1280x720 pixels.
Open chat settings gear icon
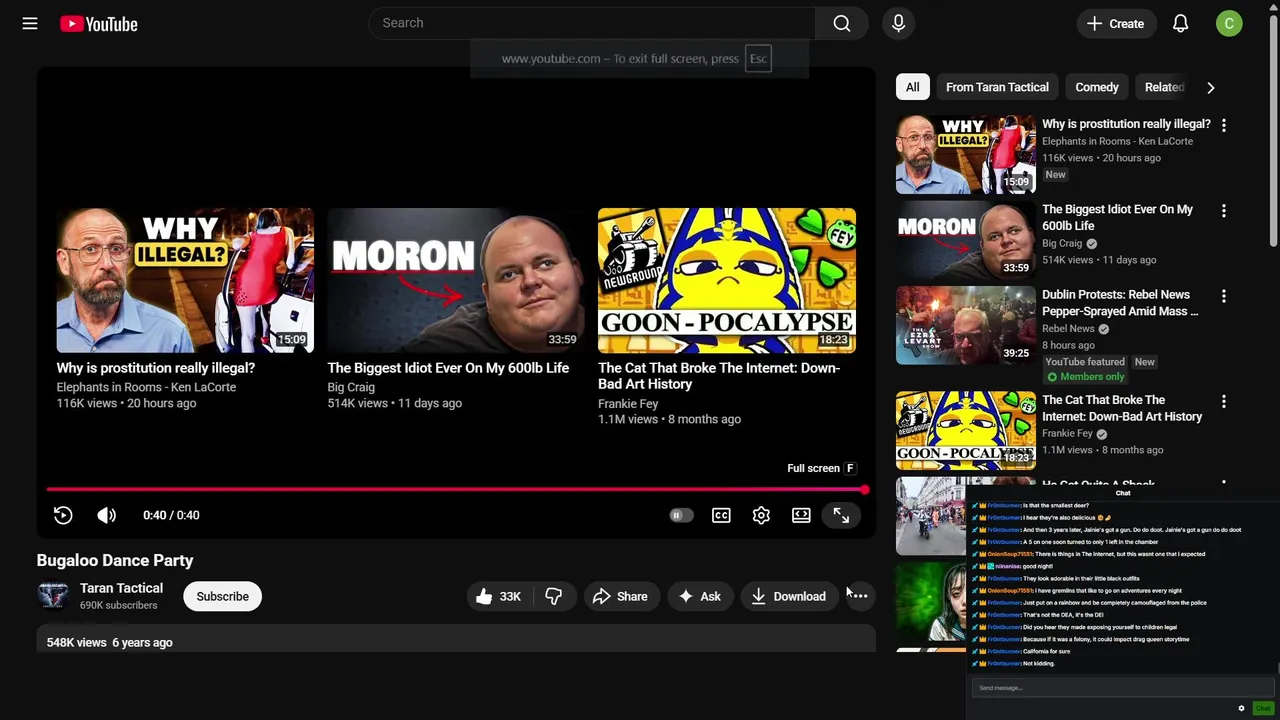coord(1241,708)
